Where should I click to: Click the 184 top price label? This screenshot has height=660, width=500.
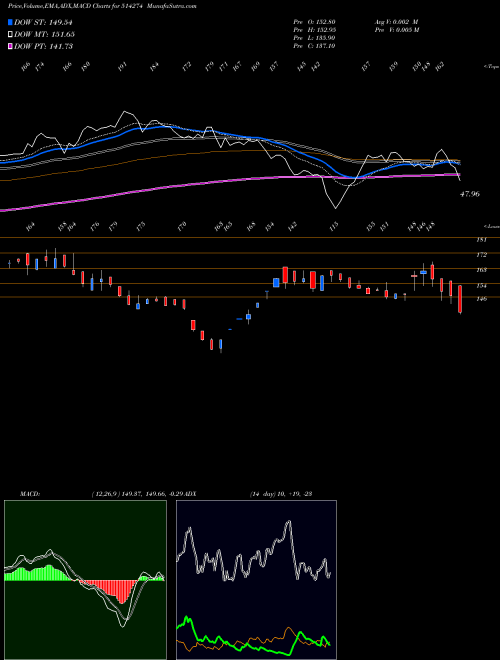155,66
